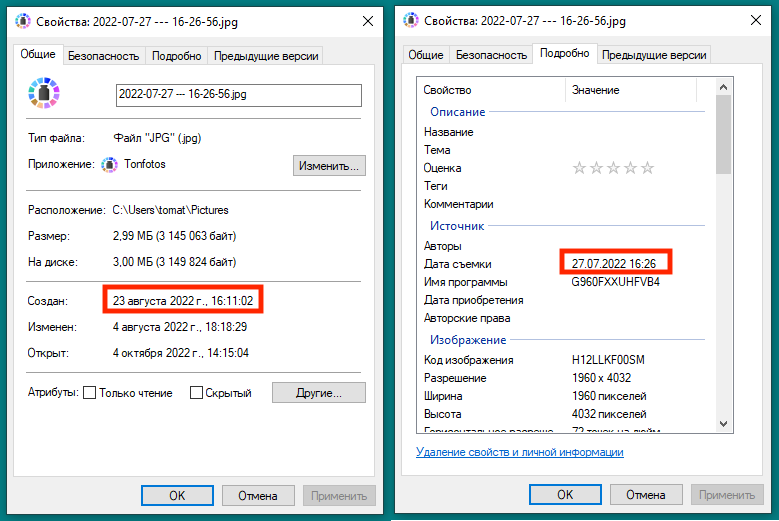Click the title bar icon of right dialog

[x=411, y=21]
